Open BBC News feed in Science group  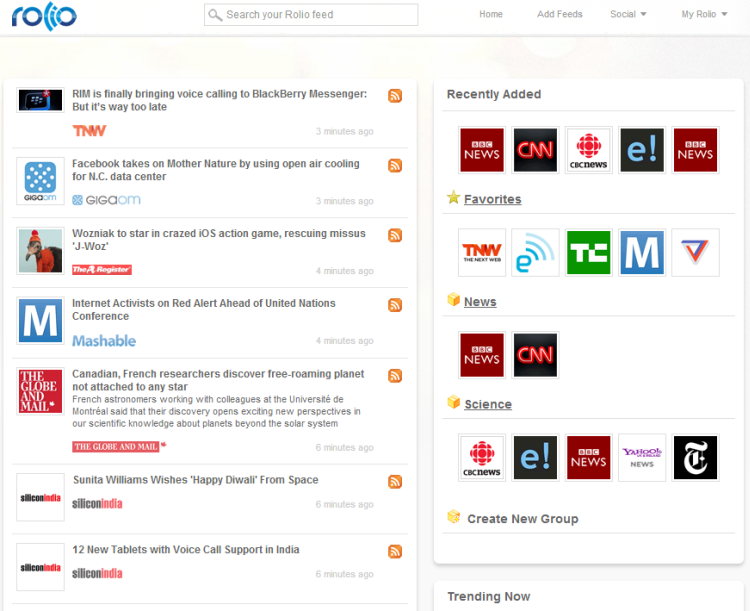pos(588,457)
